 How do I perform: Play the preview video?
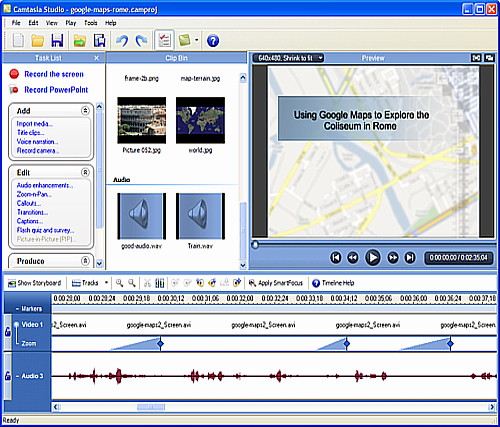(x=373, y=258)
